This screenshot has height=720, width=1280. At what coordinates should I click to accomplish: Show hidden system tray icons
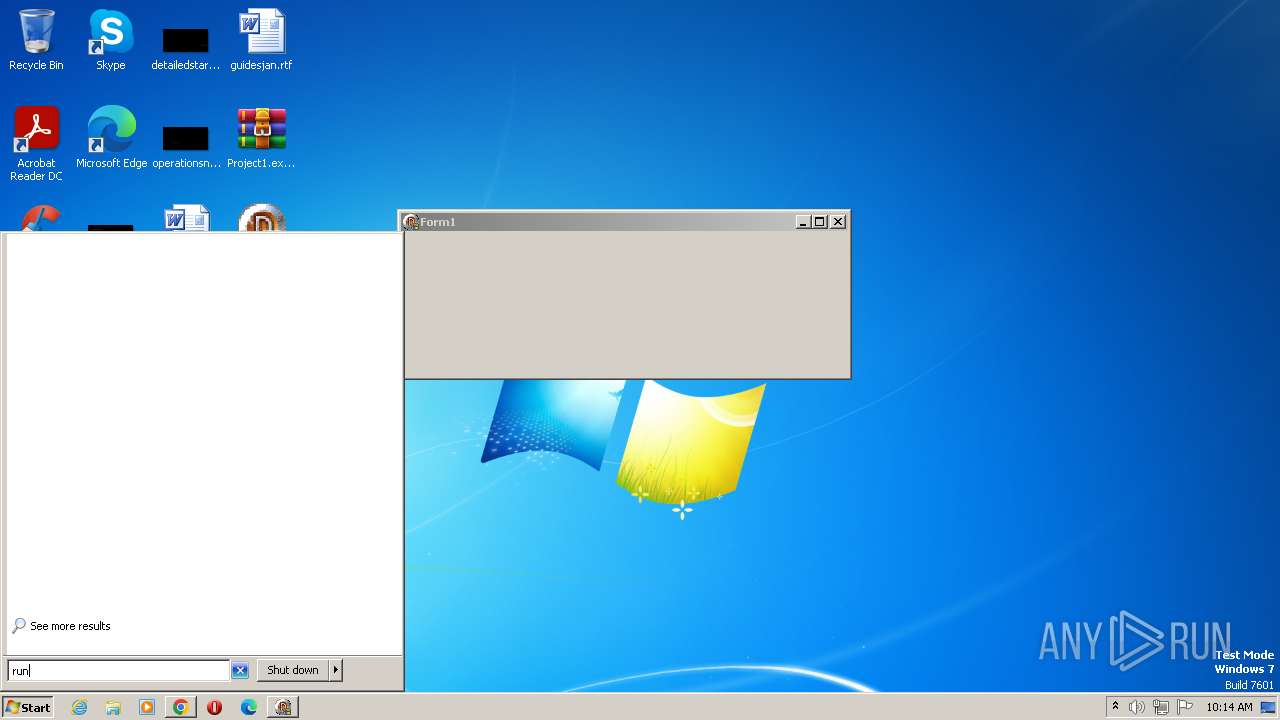[1115, 707]
